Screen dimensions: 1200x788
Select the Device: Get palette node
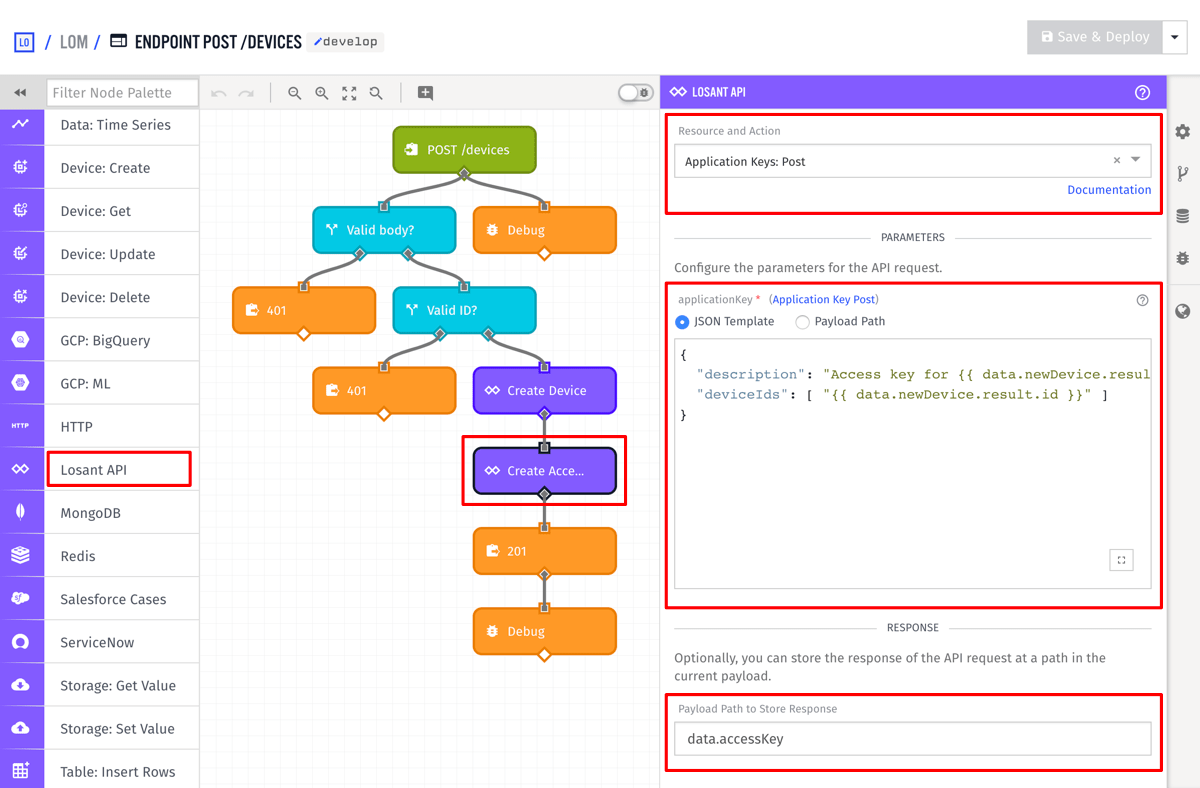(122, 211)
